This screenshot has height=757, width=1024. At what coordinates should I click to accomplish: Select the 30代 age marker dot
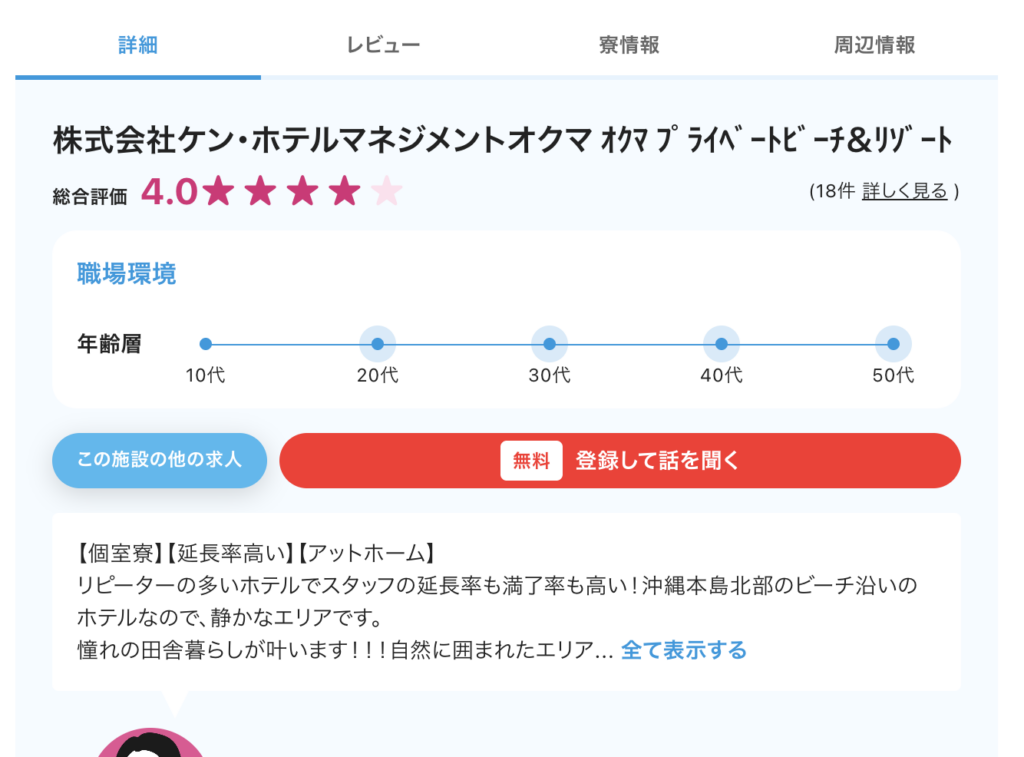[550, 344]
